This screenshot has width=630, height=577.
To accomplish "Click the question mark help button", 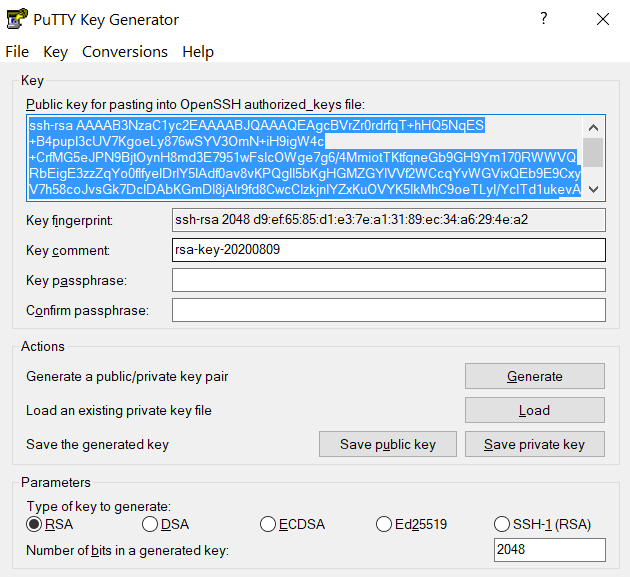I will click(x=544, y=18).
